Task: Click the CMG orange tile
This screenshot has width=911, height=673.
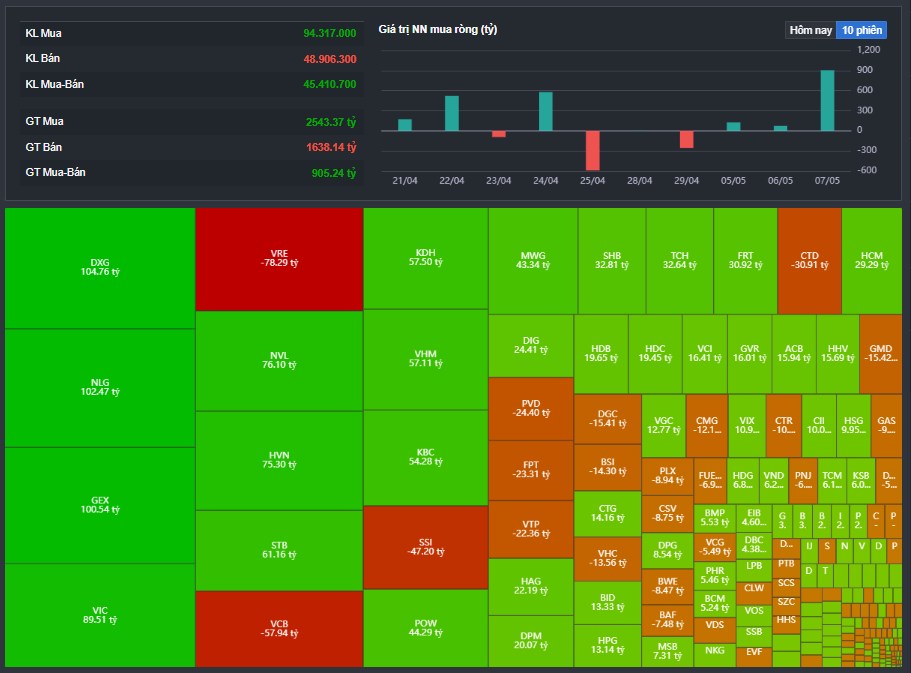Action: point(707,425)
